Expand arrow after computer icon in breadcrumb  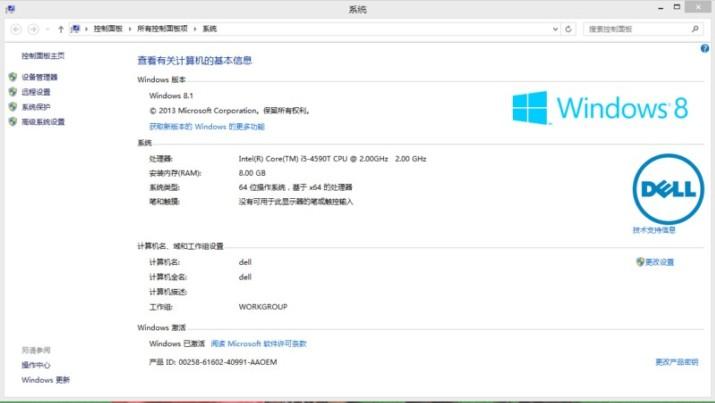click(86, 29)
